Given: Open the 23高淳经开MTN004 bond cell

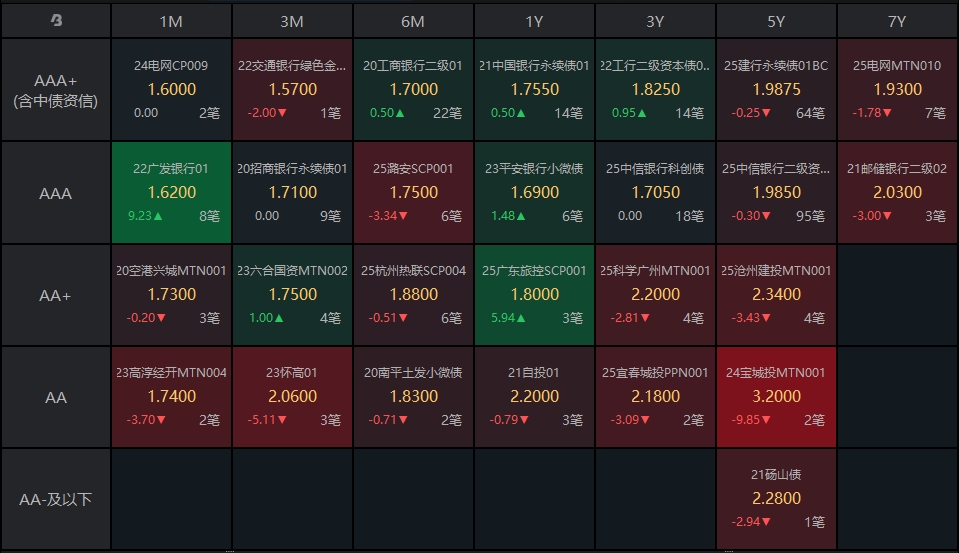Looking at the screenshot, I should [x=171, y=397].
